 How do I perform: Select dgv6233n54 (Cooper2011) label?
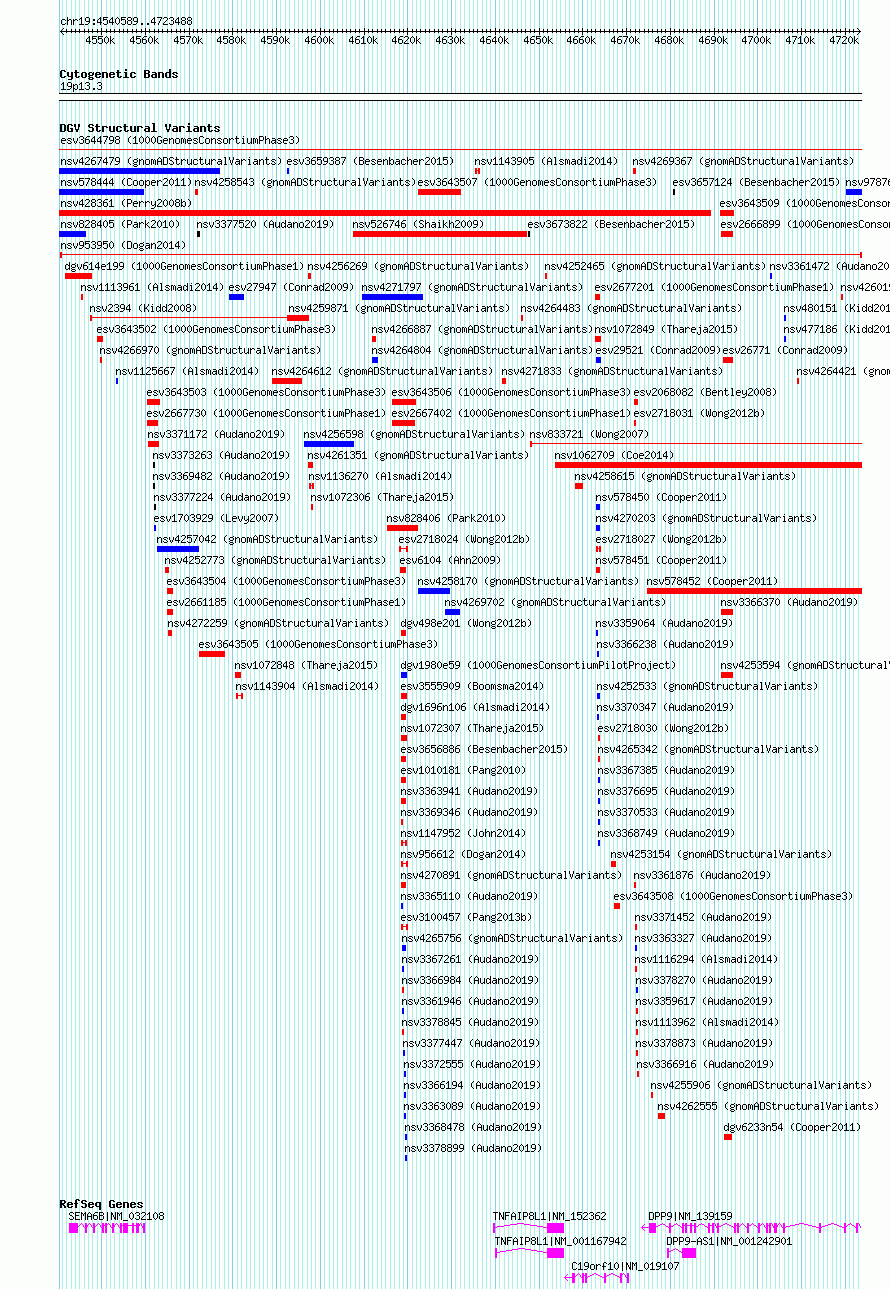click(792, 1127)
